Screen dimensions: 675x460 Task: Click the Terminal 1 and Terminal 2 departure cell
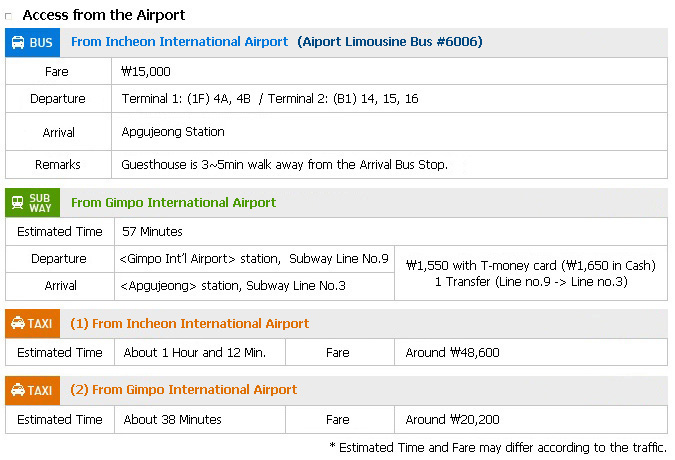click(389, 99)
